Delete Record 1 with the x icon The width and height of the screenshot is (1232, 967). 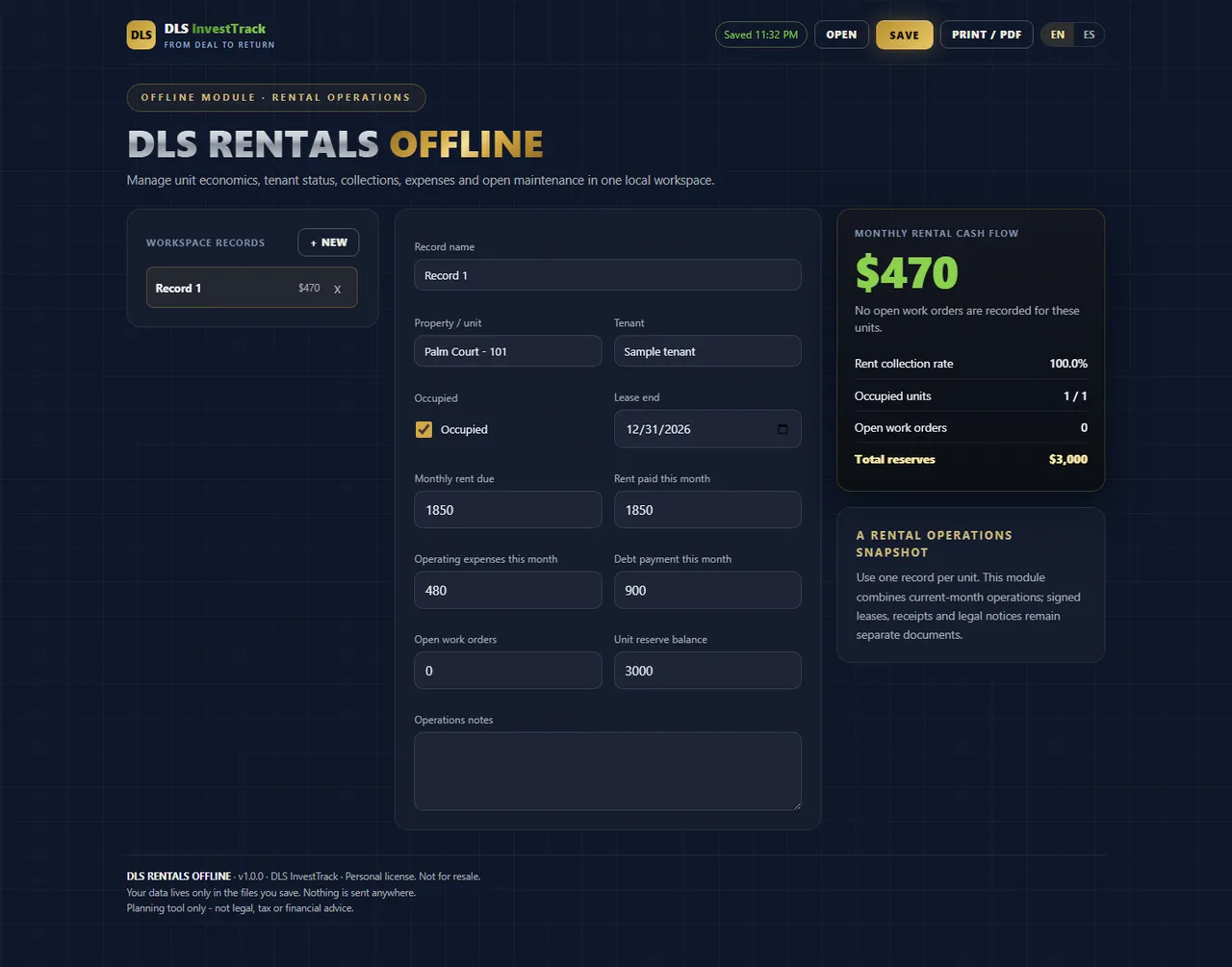point(337,289)
